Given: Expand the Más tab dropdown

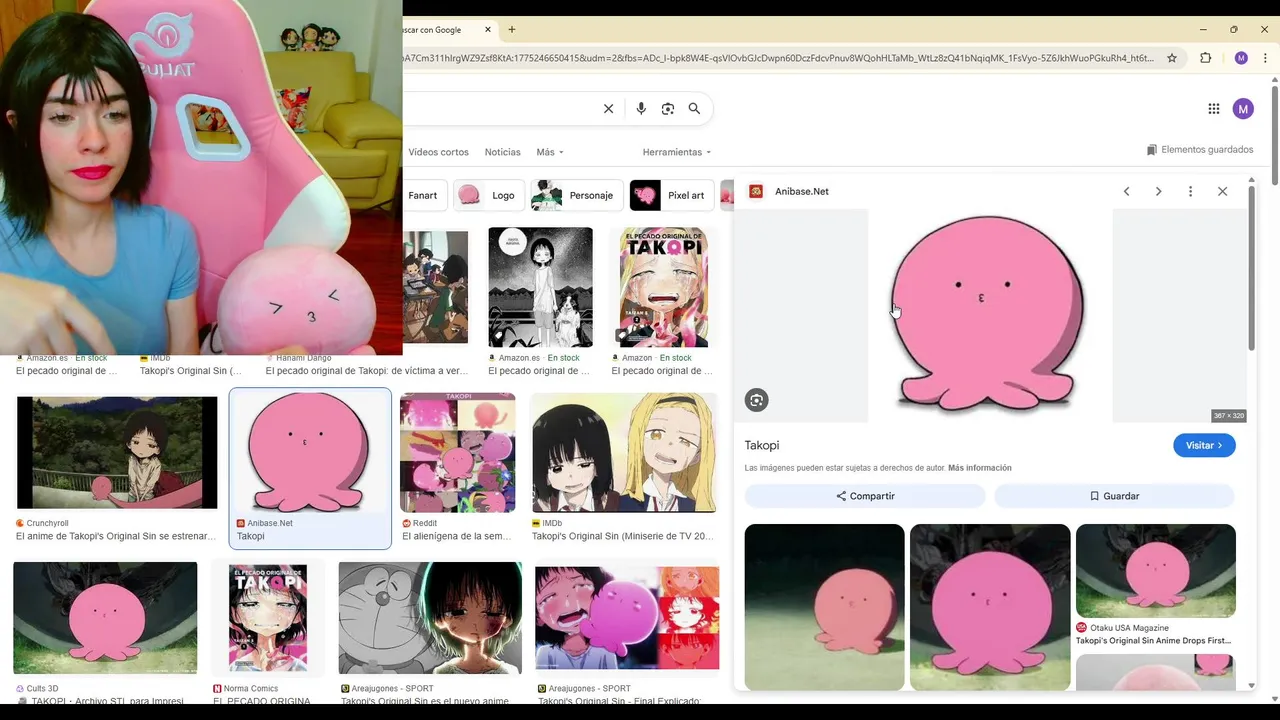Looking at the screenshot, I should pos(550,152).
